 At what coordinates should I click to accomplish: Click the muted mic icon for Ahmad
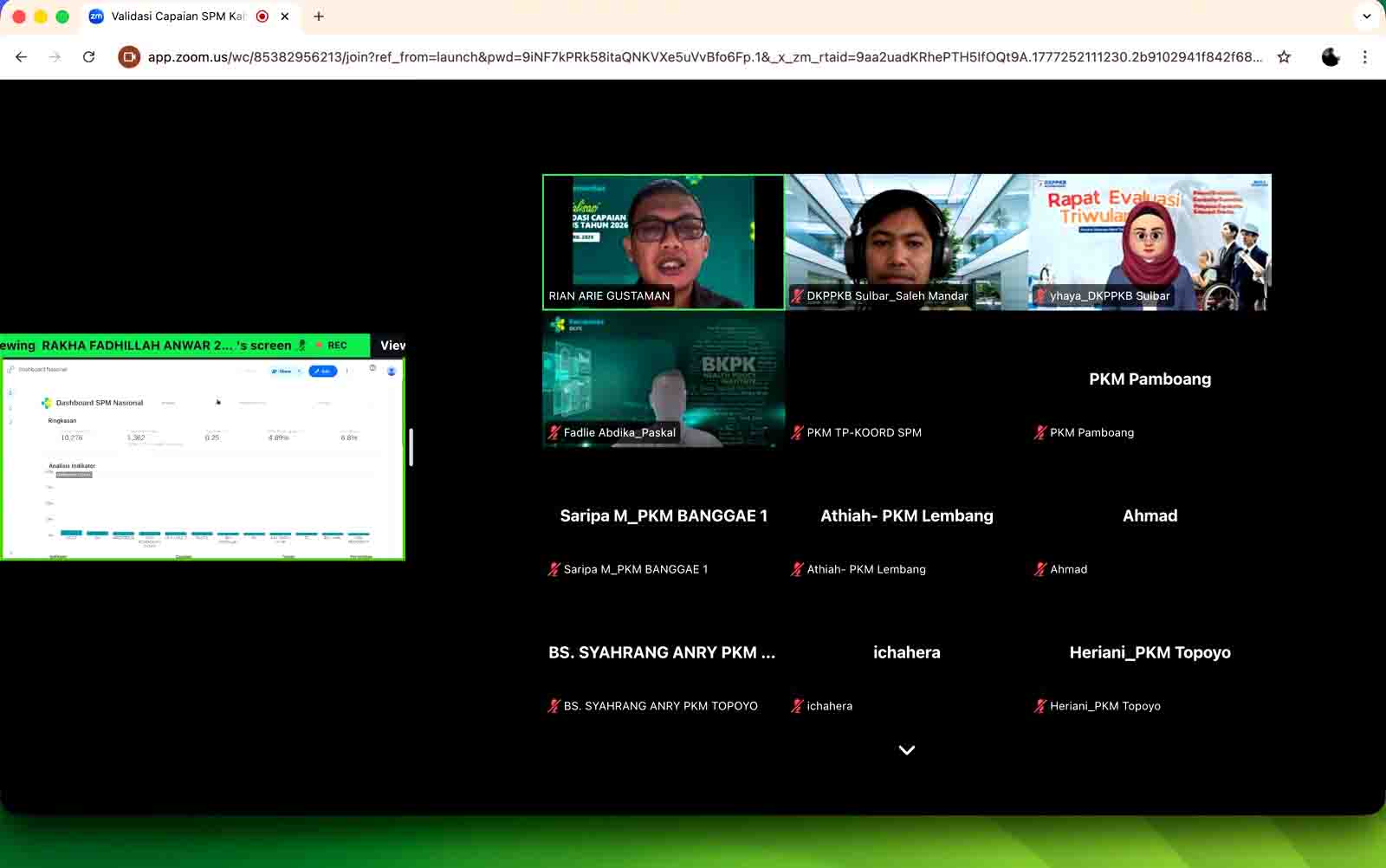point(1039,569)
